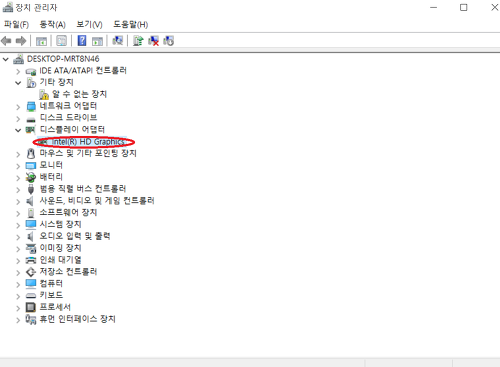The height and width of the screenshot is (367, 500).
Task: Open the 보기(V) menu
Action: 89,24
